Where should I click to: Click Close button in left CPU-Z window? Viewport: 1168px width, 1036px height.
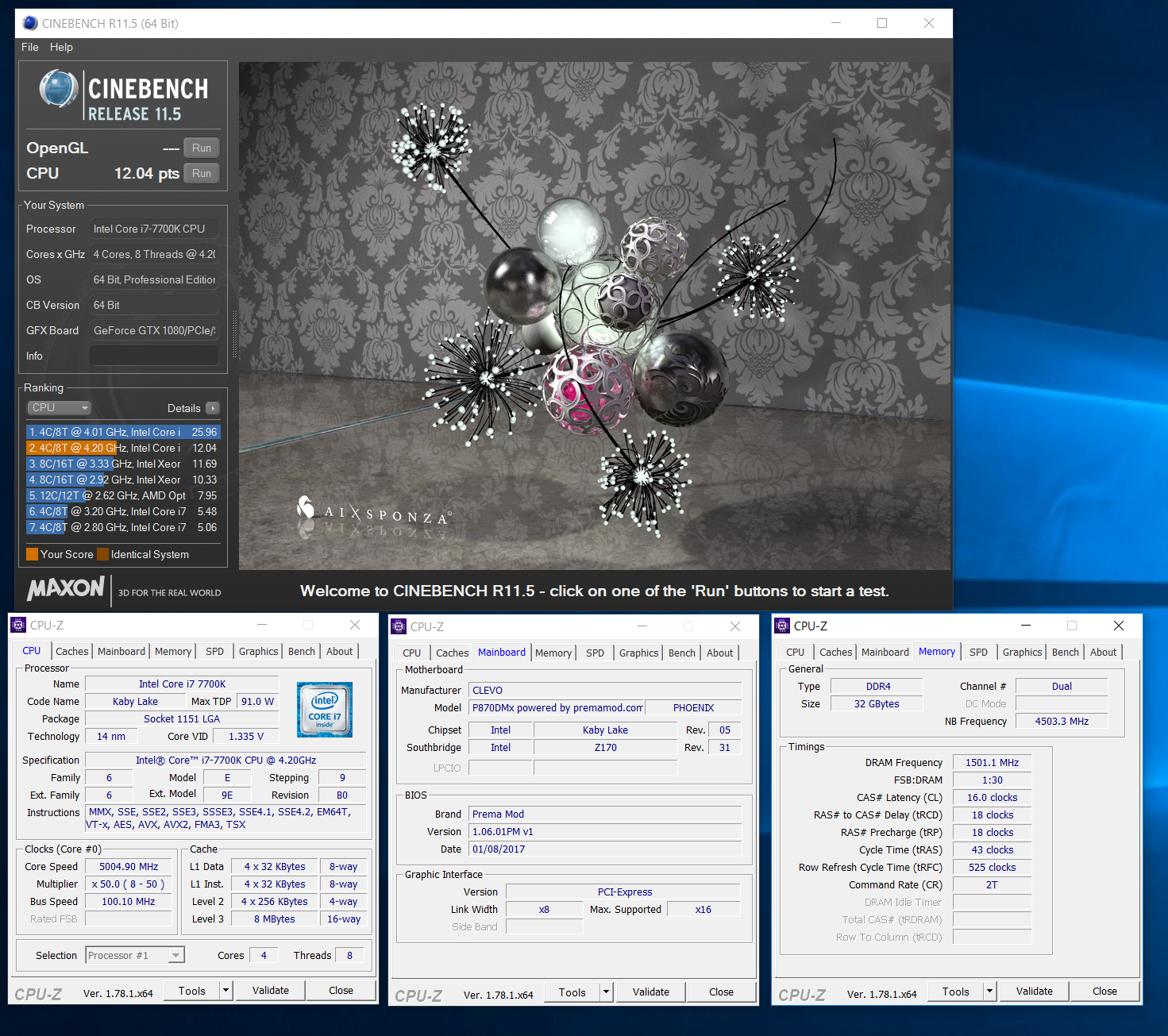pyautogui.click(x=341, y=990)
